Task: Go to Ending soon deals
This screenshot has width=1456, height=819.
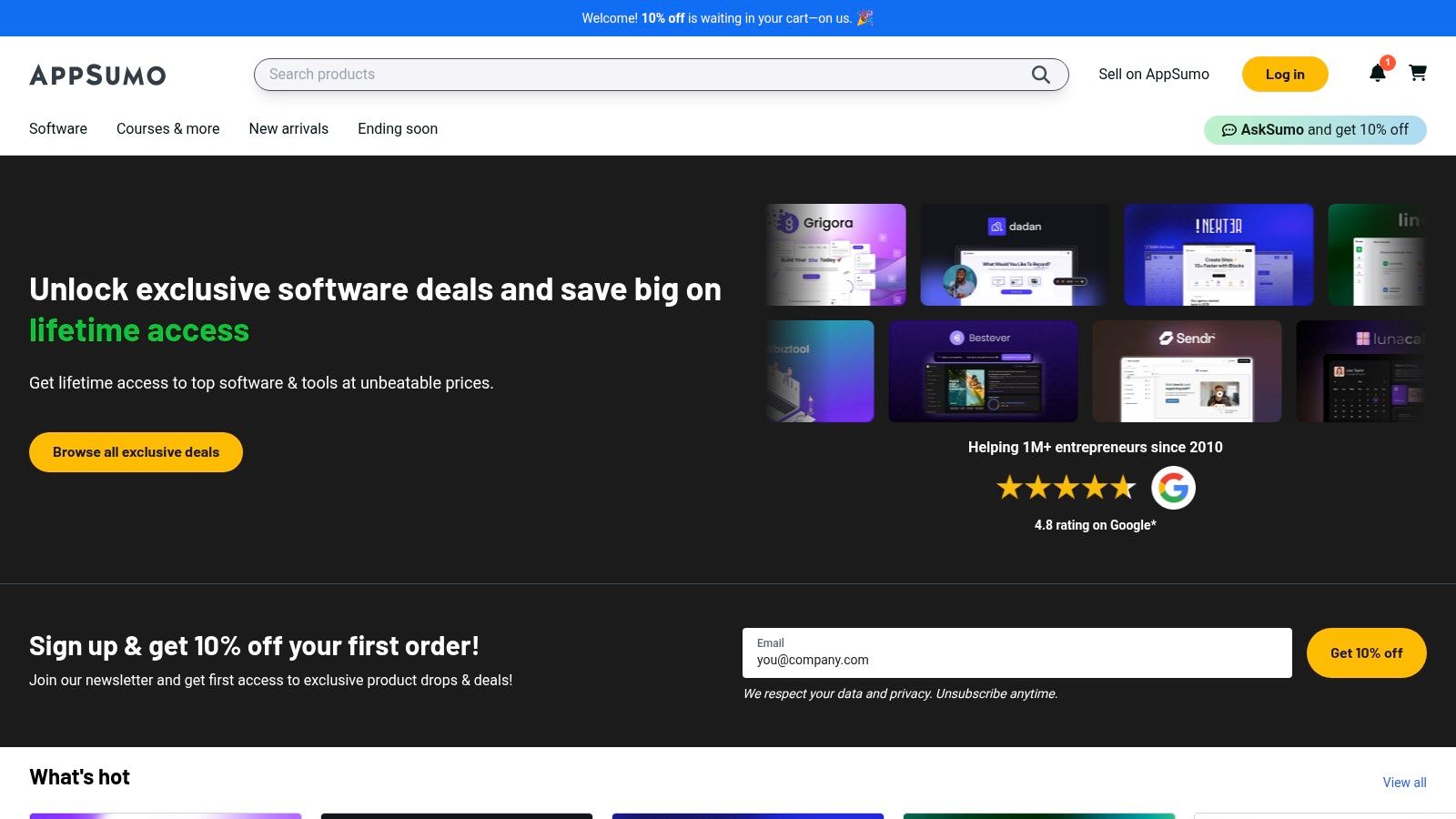Action: coord(398,129)
